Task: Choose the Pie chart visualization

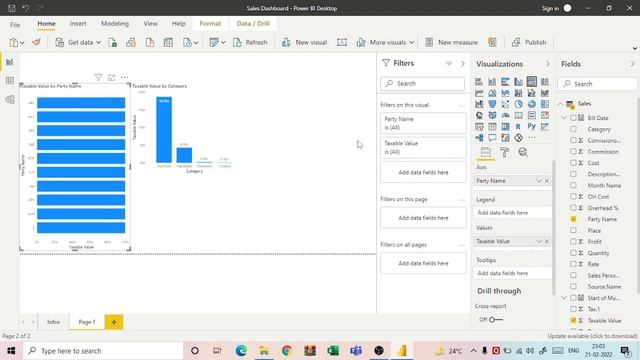Action: (518, 104)
